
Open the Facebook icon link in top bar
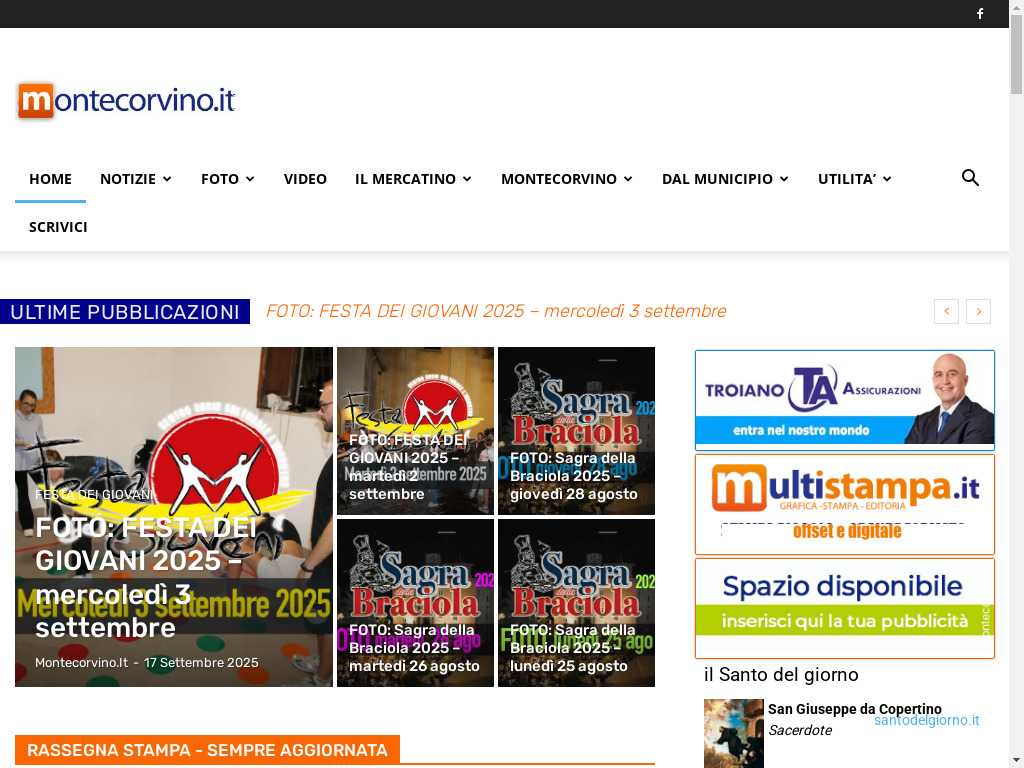pyautogui.click(x=980, y=14)
